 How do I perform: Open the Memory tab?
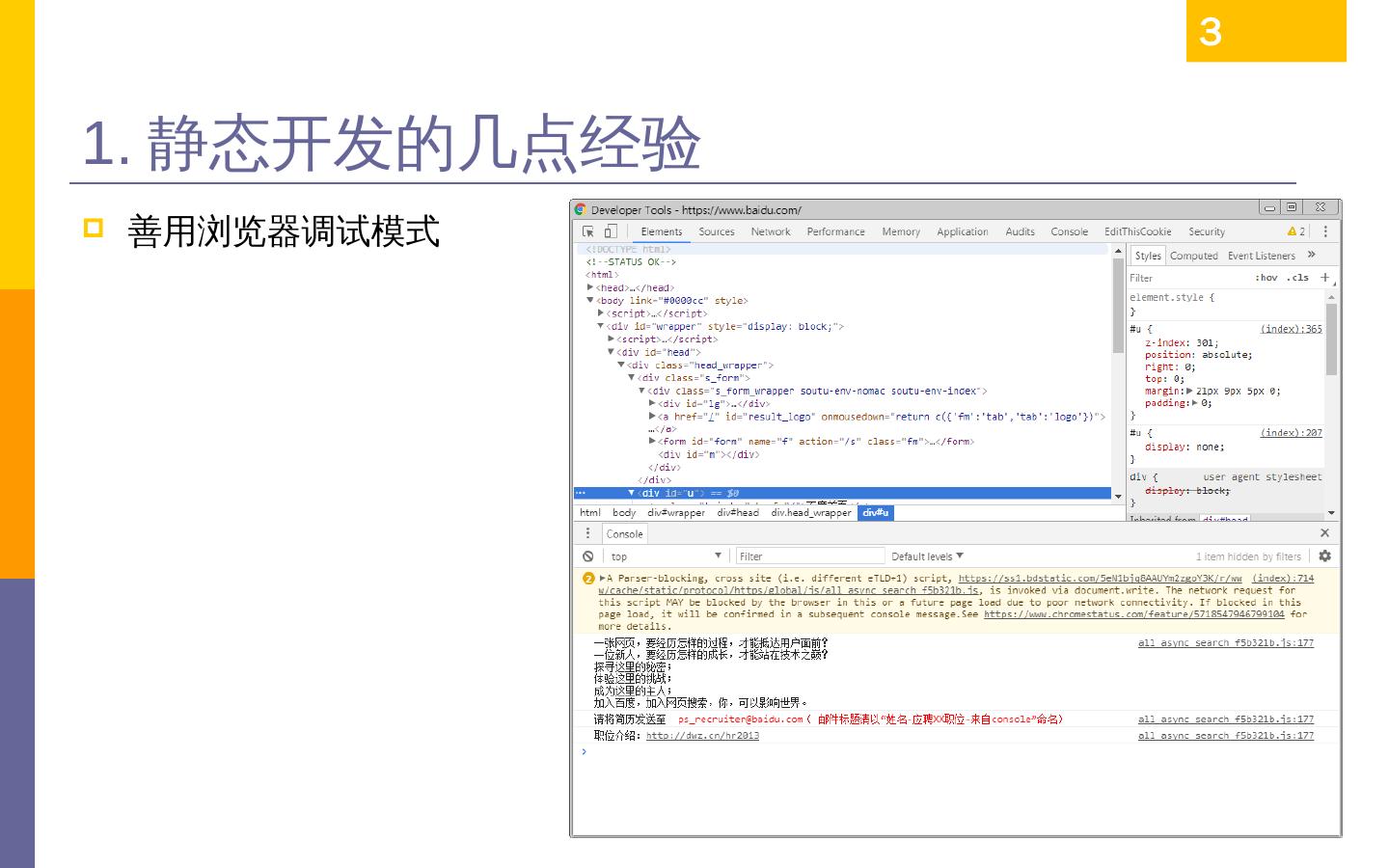(x=901, y=231)
